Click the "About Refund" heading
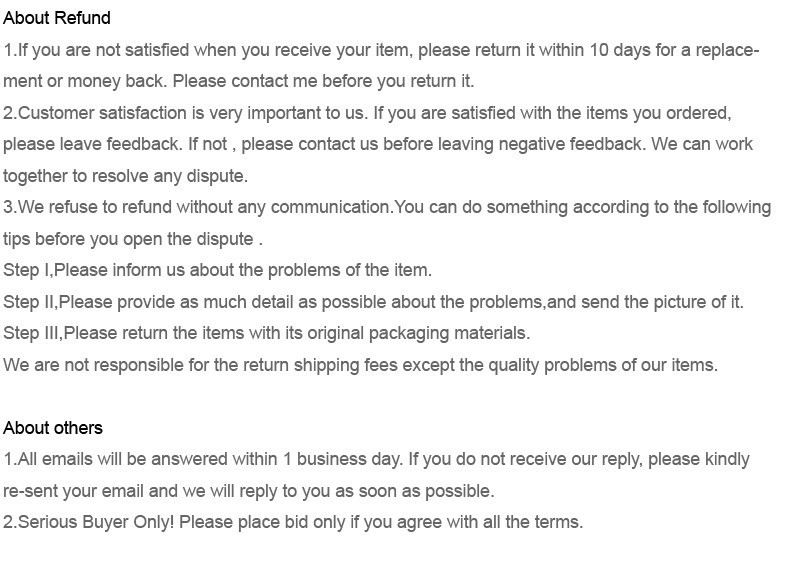Viewport: 788px width, 564px height. [x=57, y=18]
